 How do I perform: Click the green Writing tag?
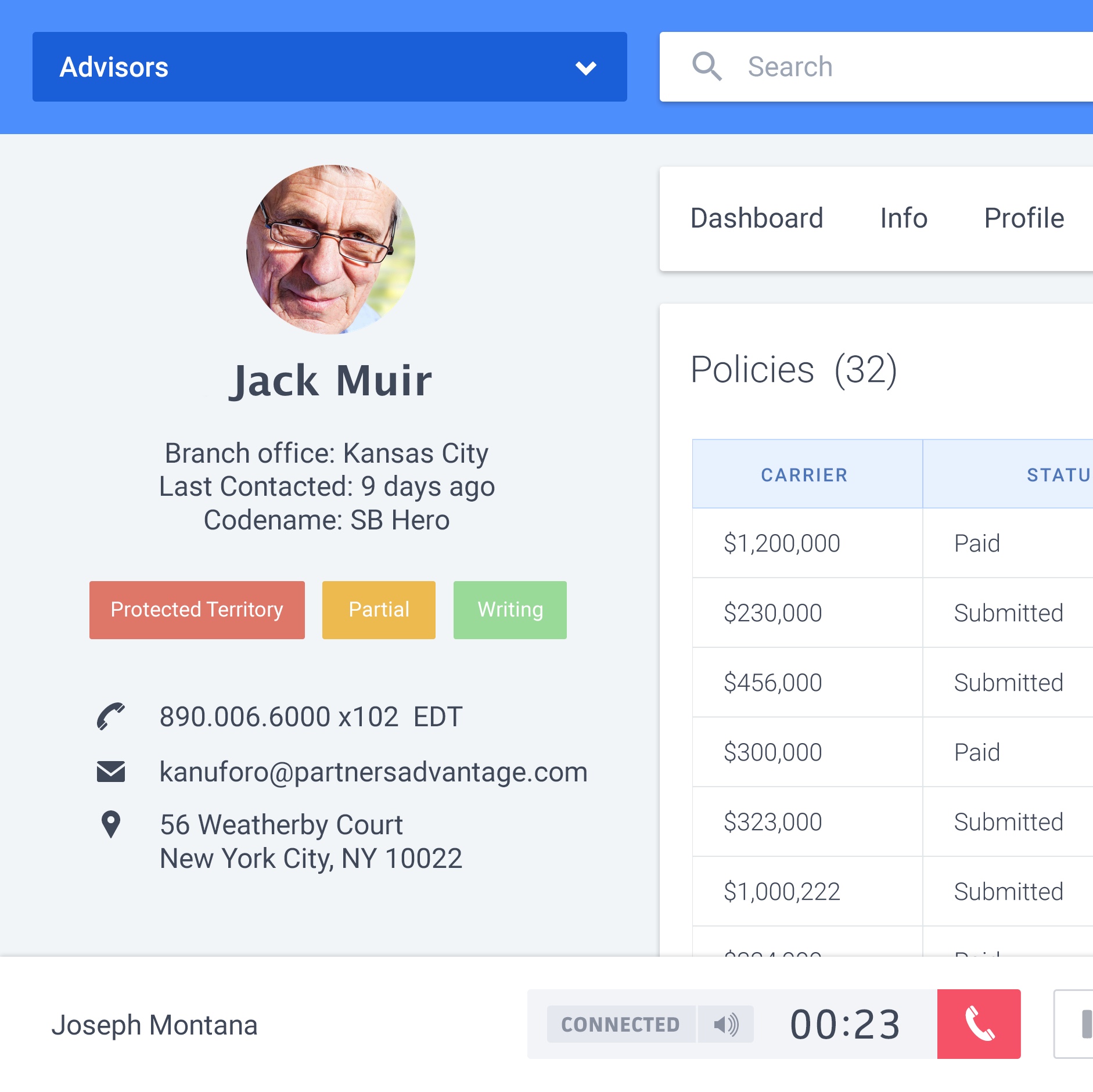(510, 610)
